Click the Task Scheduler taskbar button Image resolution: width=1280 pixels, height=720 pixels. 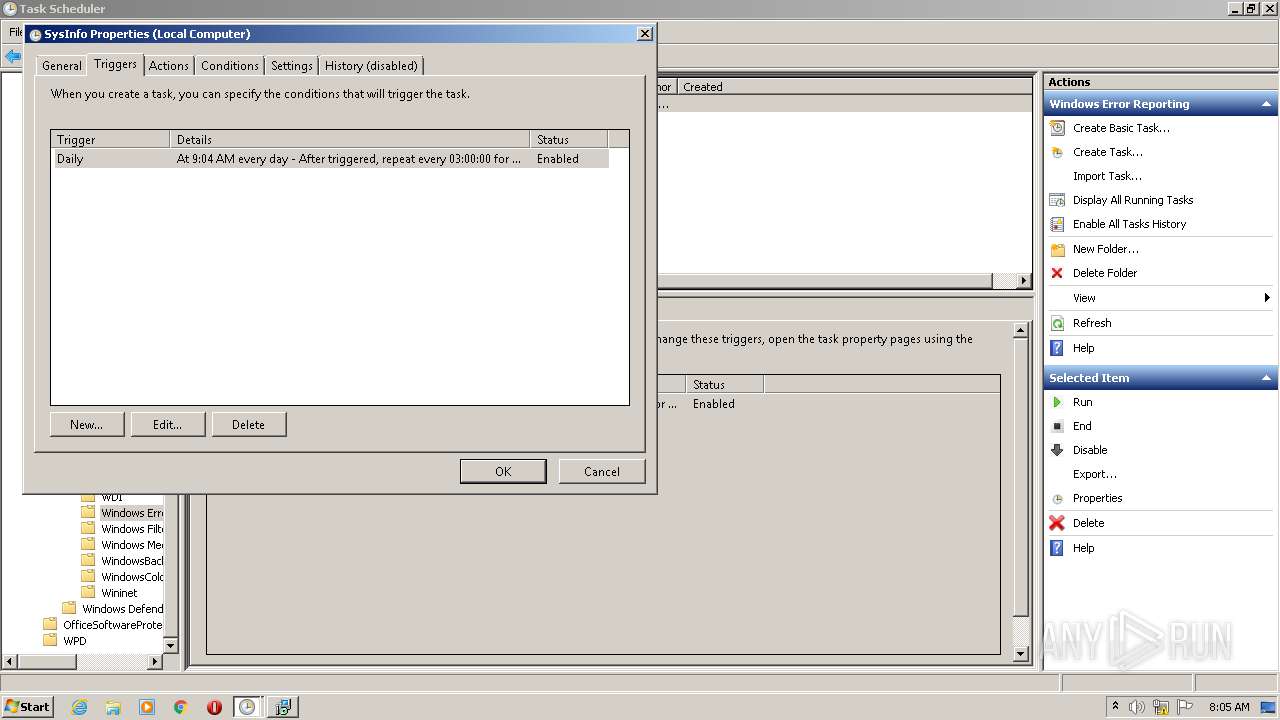pos(247,707)
